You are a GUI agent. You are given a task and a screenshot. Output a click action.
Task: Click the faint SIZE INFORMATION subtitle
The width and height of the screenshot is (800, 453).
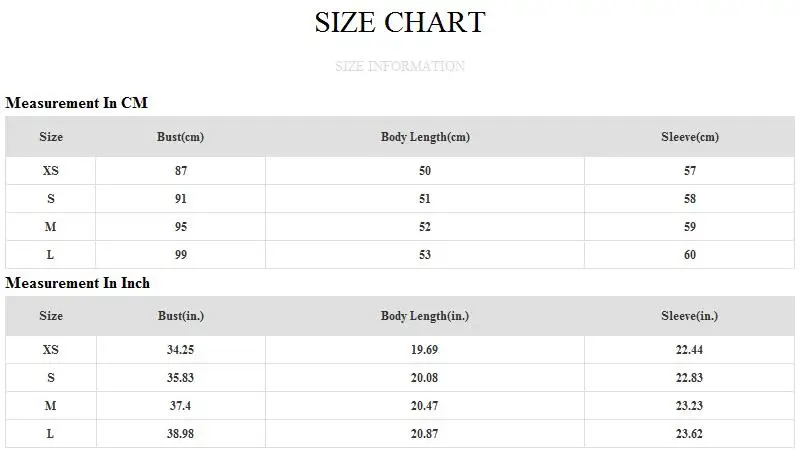pos(400,67)
